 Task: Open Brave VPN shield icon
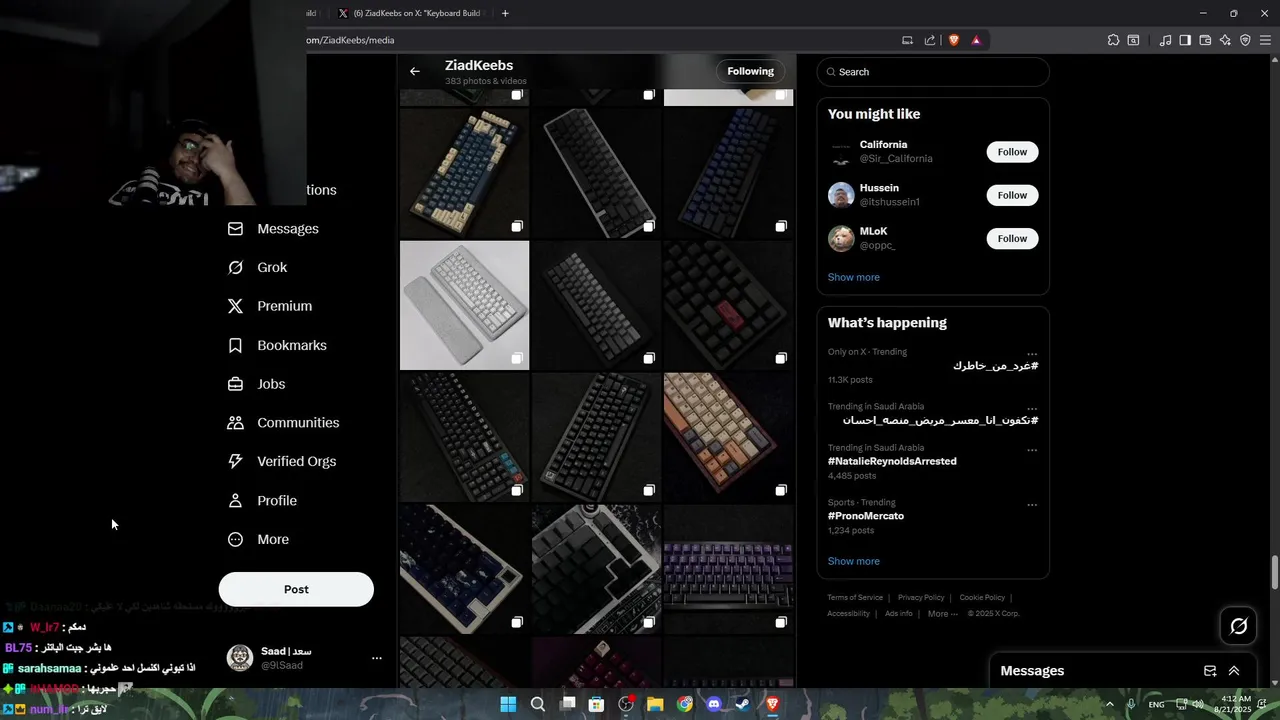pyautogui.click(x=1245, y=40)
